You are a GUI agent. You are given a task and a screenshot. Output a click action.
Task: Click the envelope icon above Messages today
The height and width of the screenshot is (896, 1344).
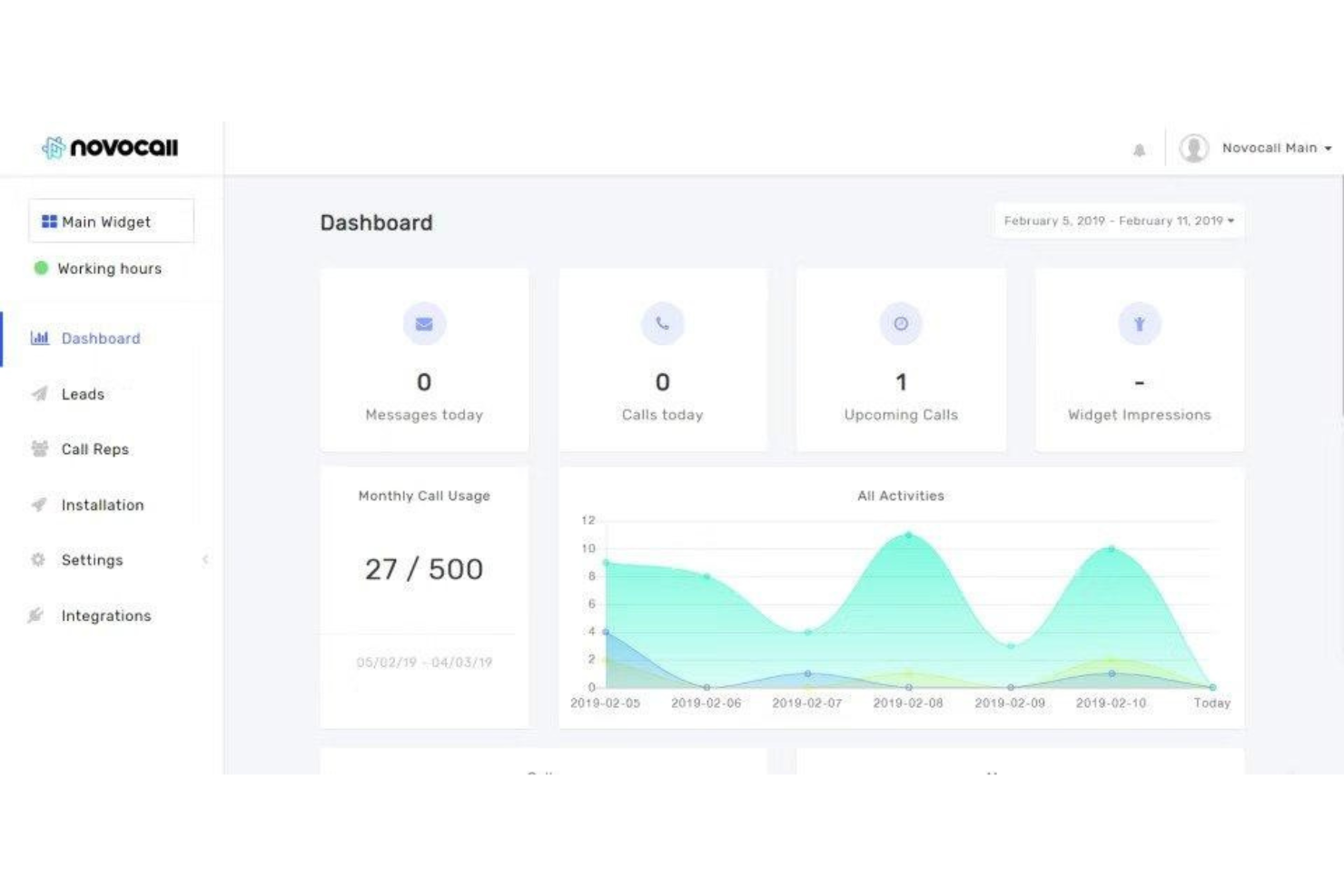[424, 322]
